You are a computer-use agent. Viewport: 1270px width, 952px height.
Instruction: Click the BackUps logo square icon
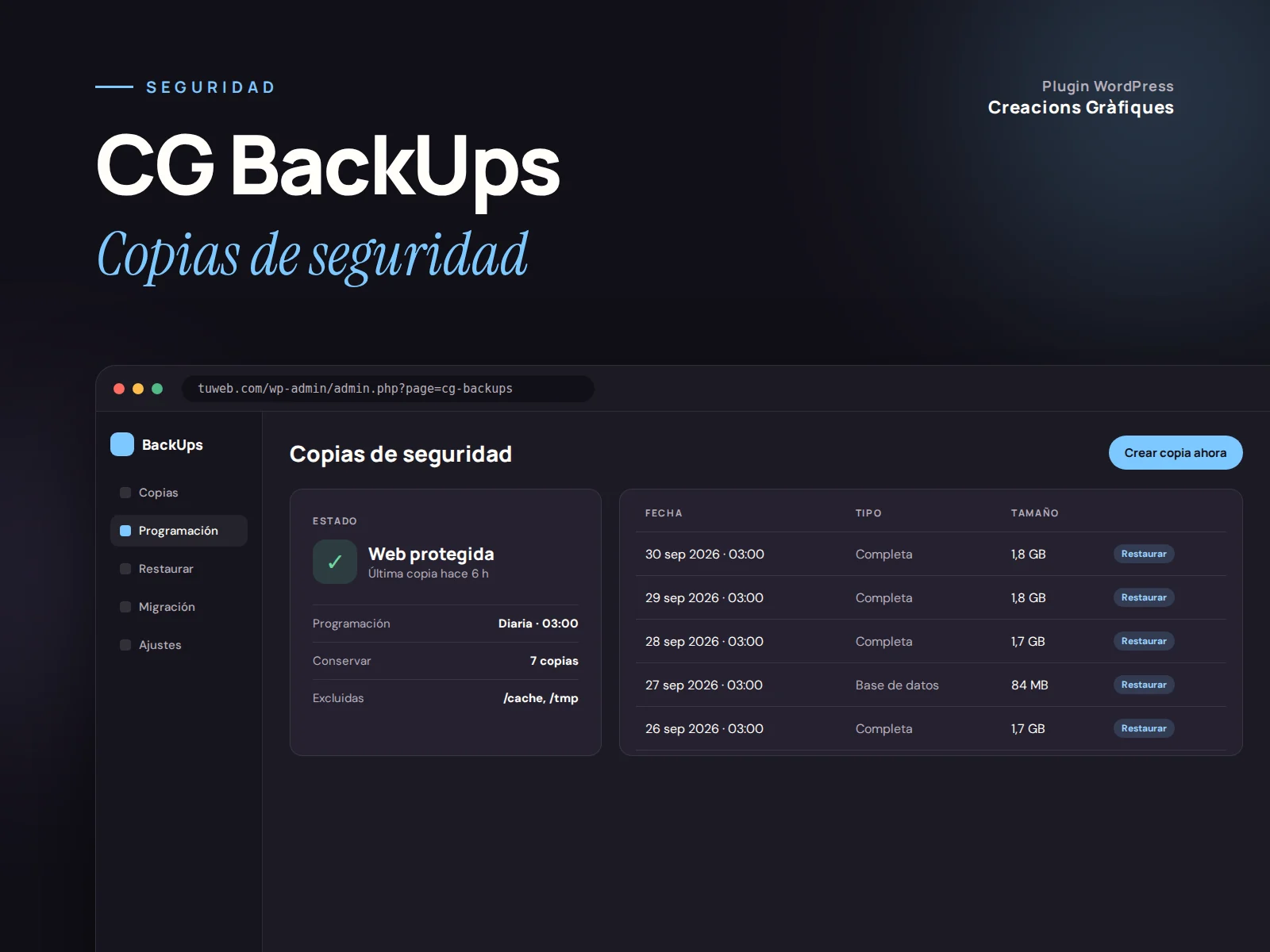tap(122, 444)
